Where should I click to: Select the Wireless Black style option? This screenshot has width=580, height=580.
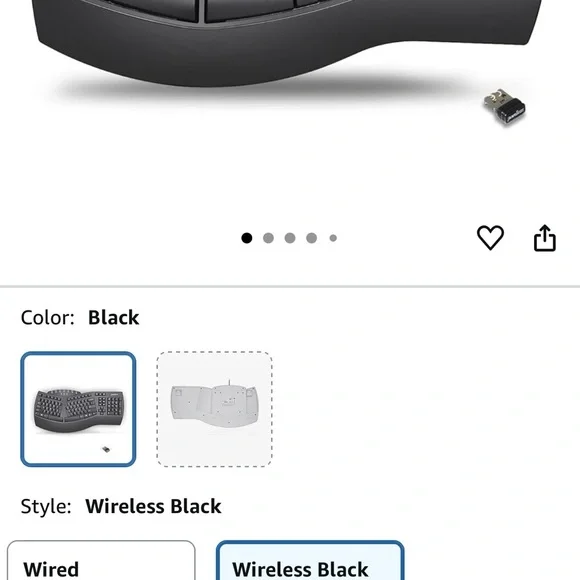(x=310, y=560)
